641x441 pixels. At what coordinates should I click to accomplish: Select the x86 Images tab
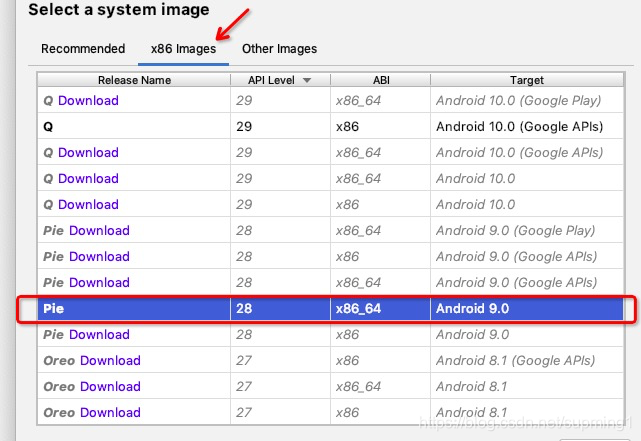(x=183, y=49)
